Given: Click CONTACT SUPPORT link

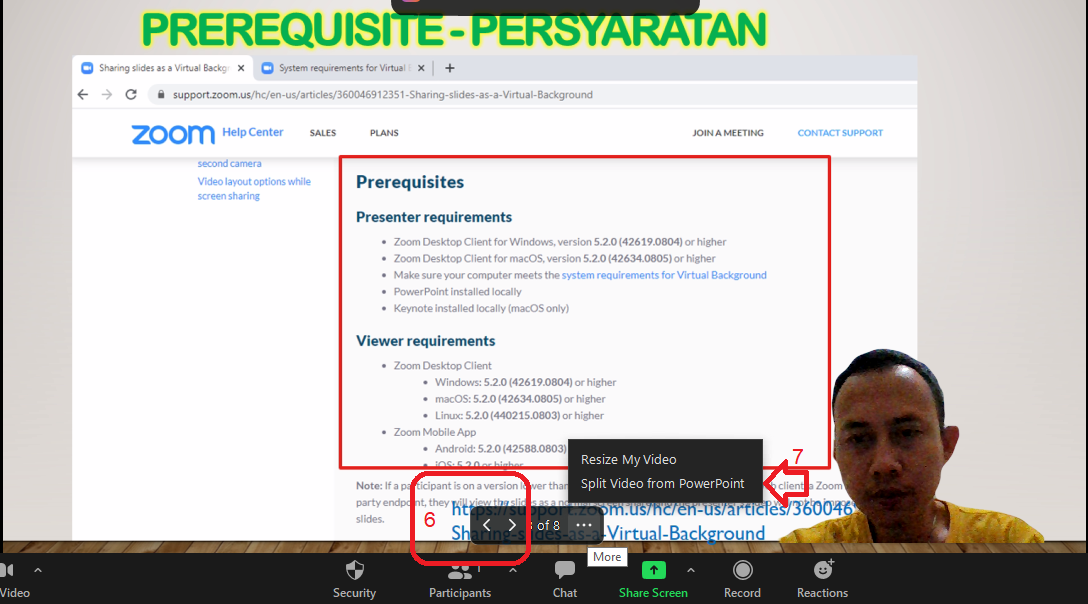Looking at the screenshot, I should click(840, 133).
